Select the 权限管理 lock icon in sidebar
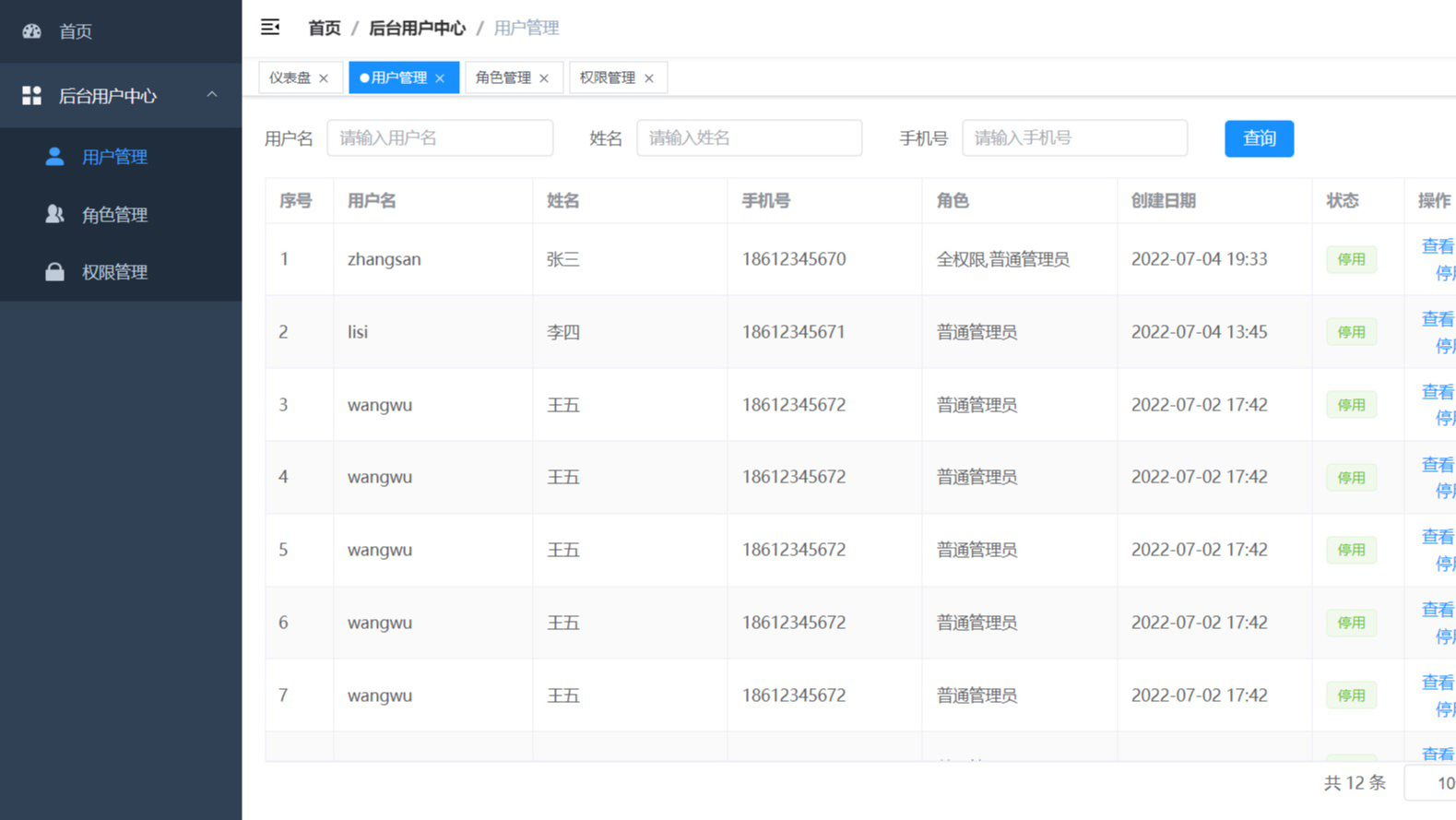The height and width of the screenshot is (820, 1456). pos(55,272)
